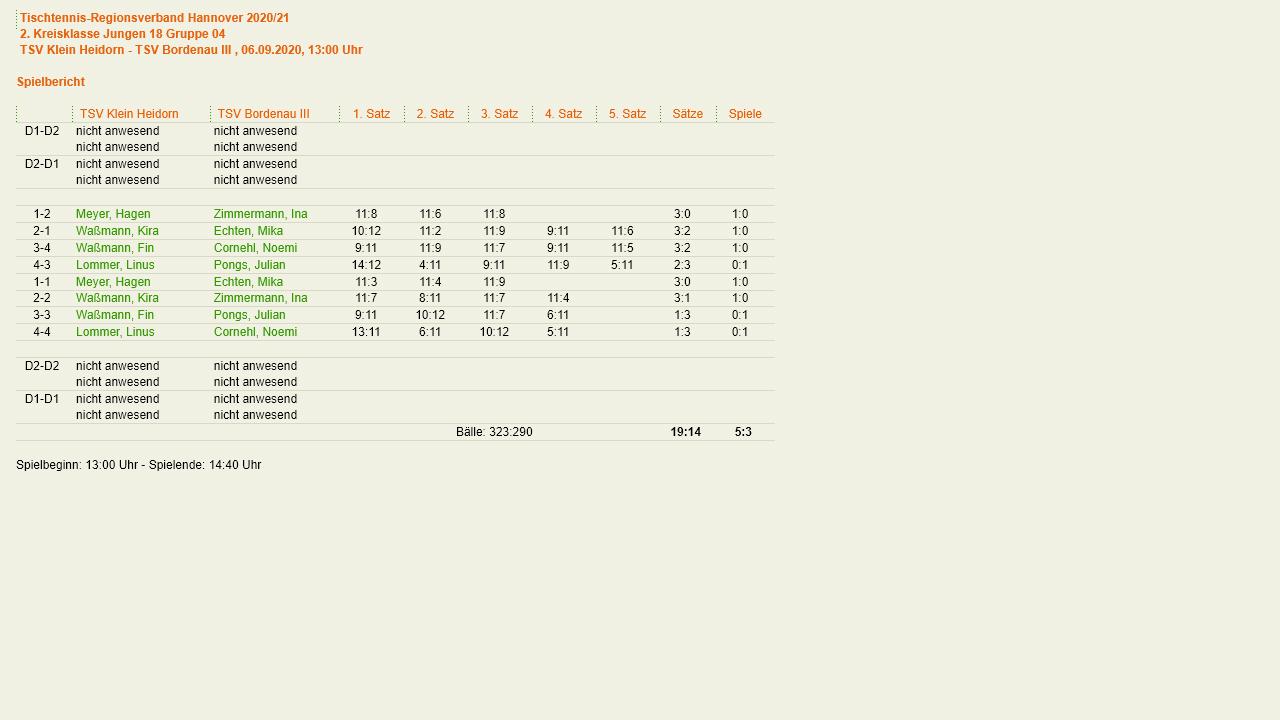Click Waßmann, Kira in match 2-2 row

click(x=117, y=298)
